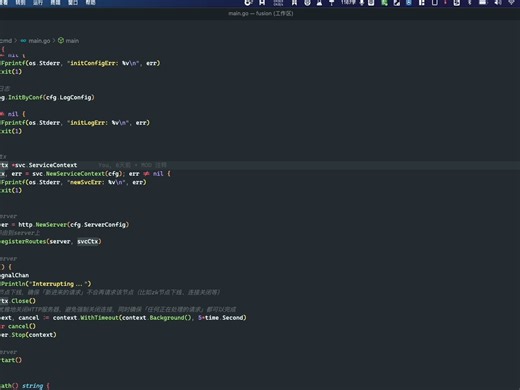Click highlighted svcCtx argument in RegisterRoutes
Viewport: 520px width, 390px height.
[88, 241]
